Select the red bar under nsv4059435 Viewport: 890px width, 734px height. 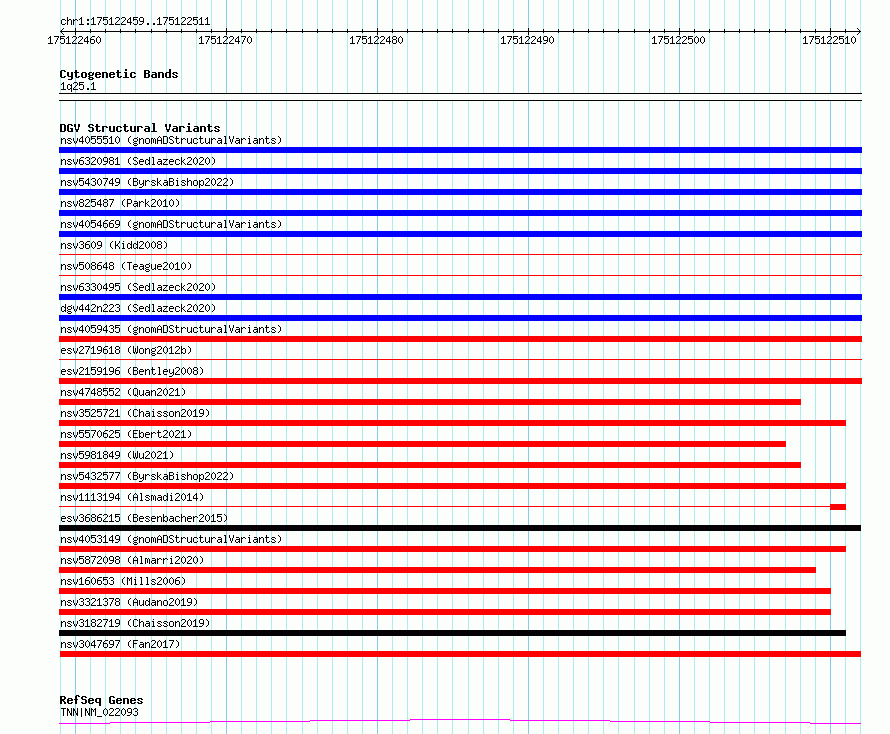click(x=460, y=339)
